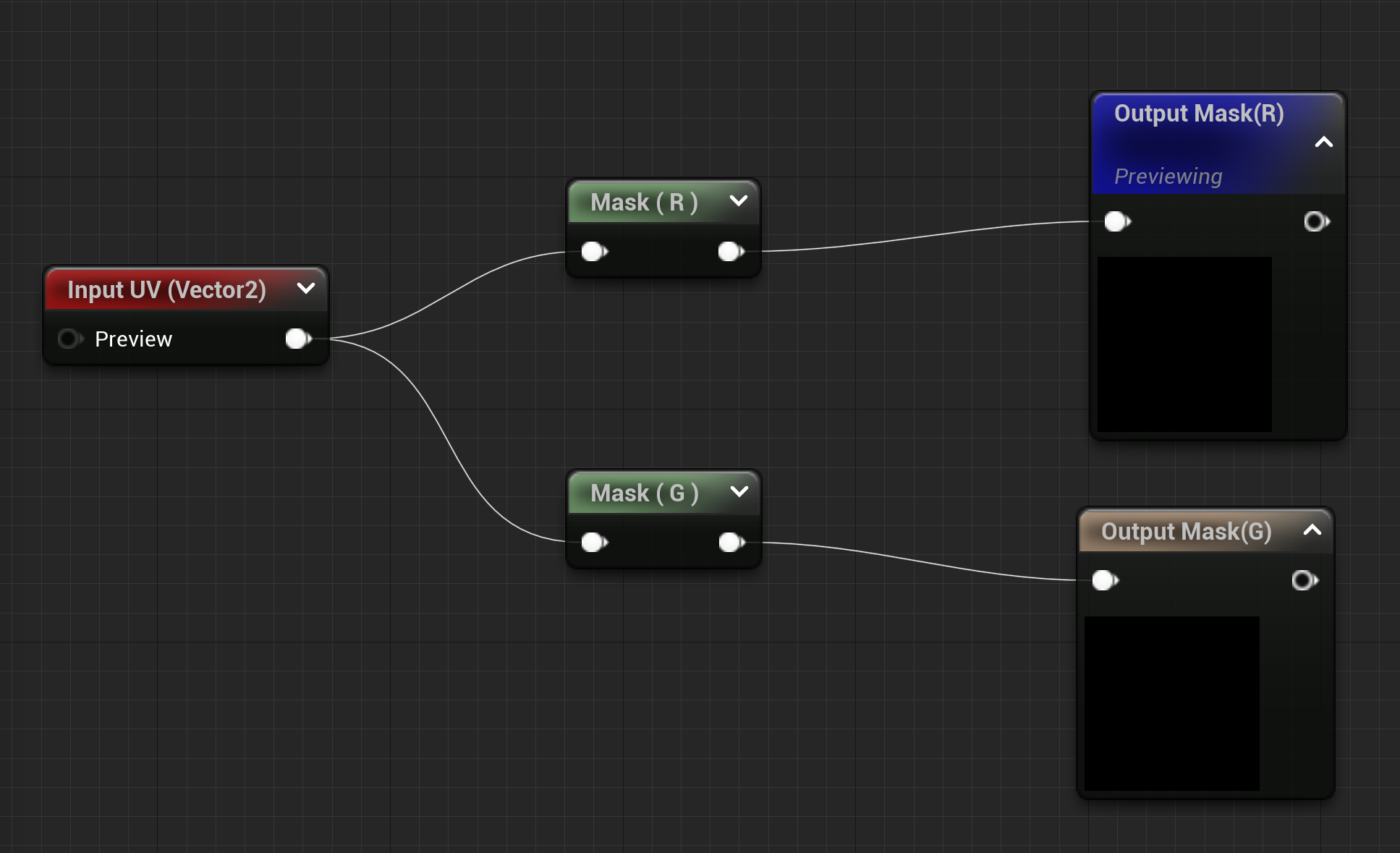Screen dimensions: 1400x853
Task: Click the Output Mask(G) black preview thumbnail
Action: click(1171, 703)
